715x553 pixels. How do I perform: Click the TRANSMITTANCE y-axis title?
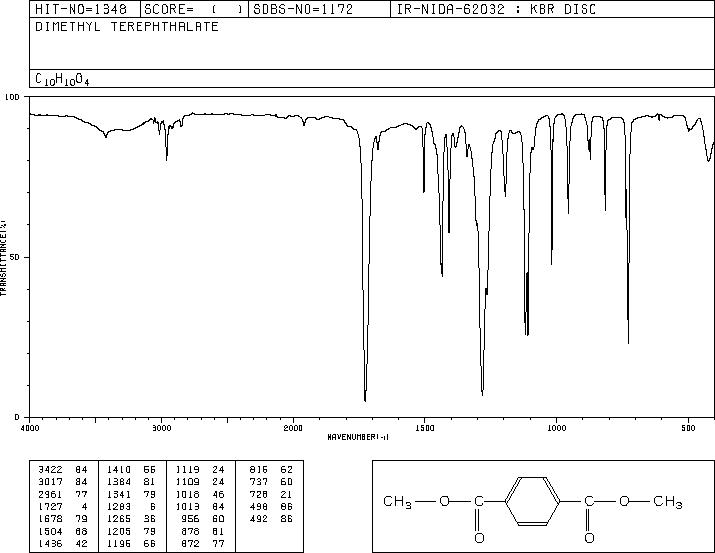[x=3, y=258]
